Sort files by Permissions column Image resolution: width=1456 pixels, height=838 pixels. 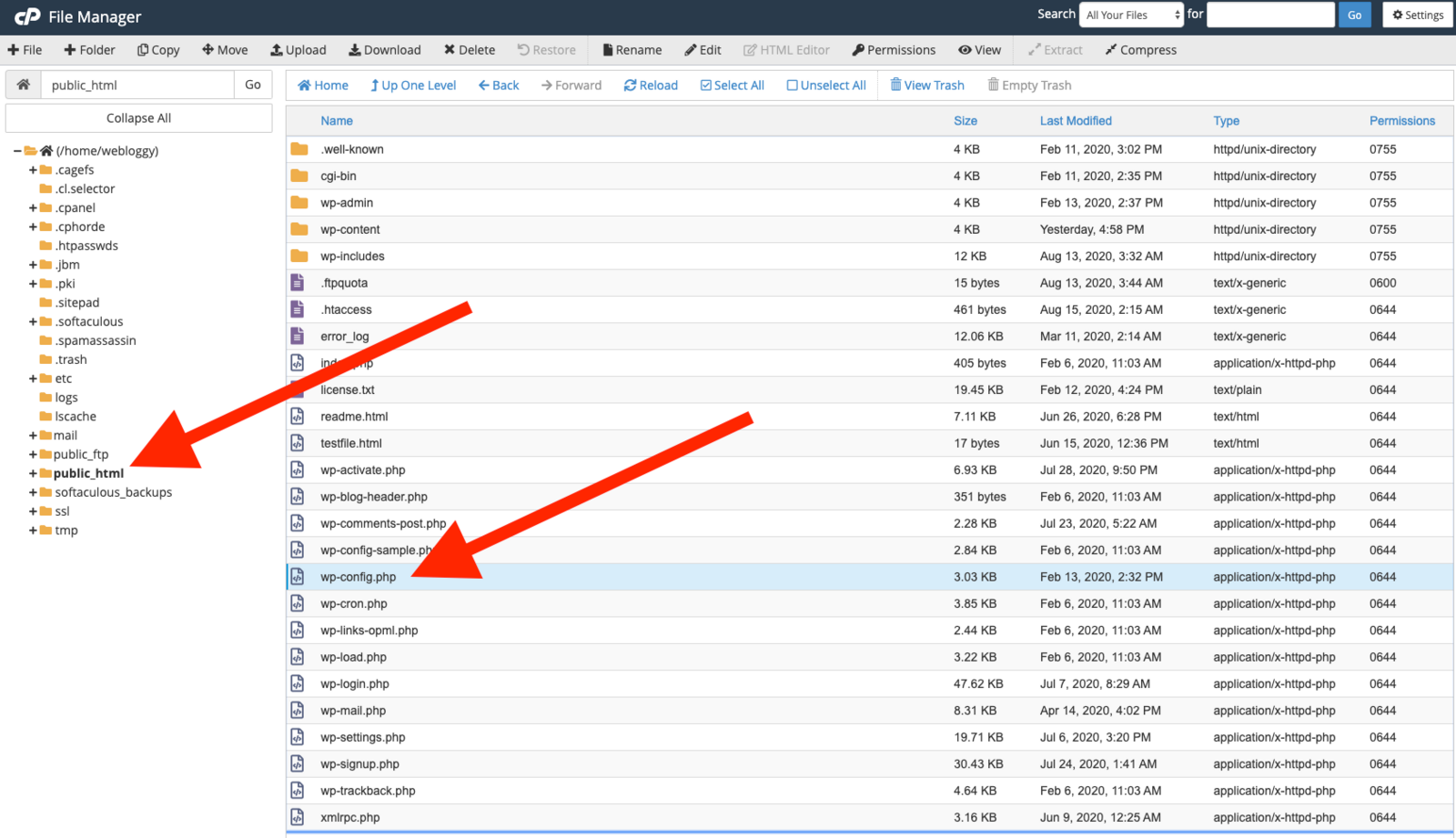(x=1402, y=121)
